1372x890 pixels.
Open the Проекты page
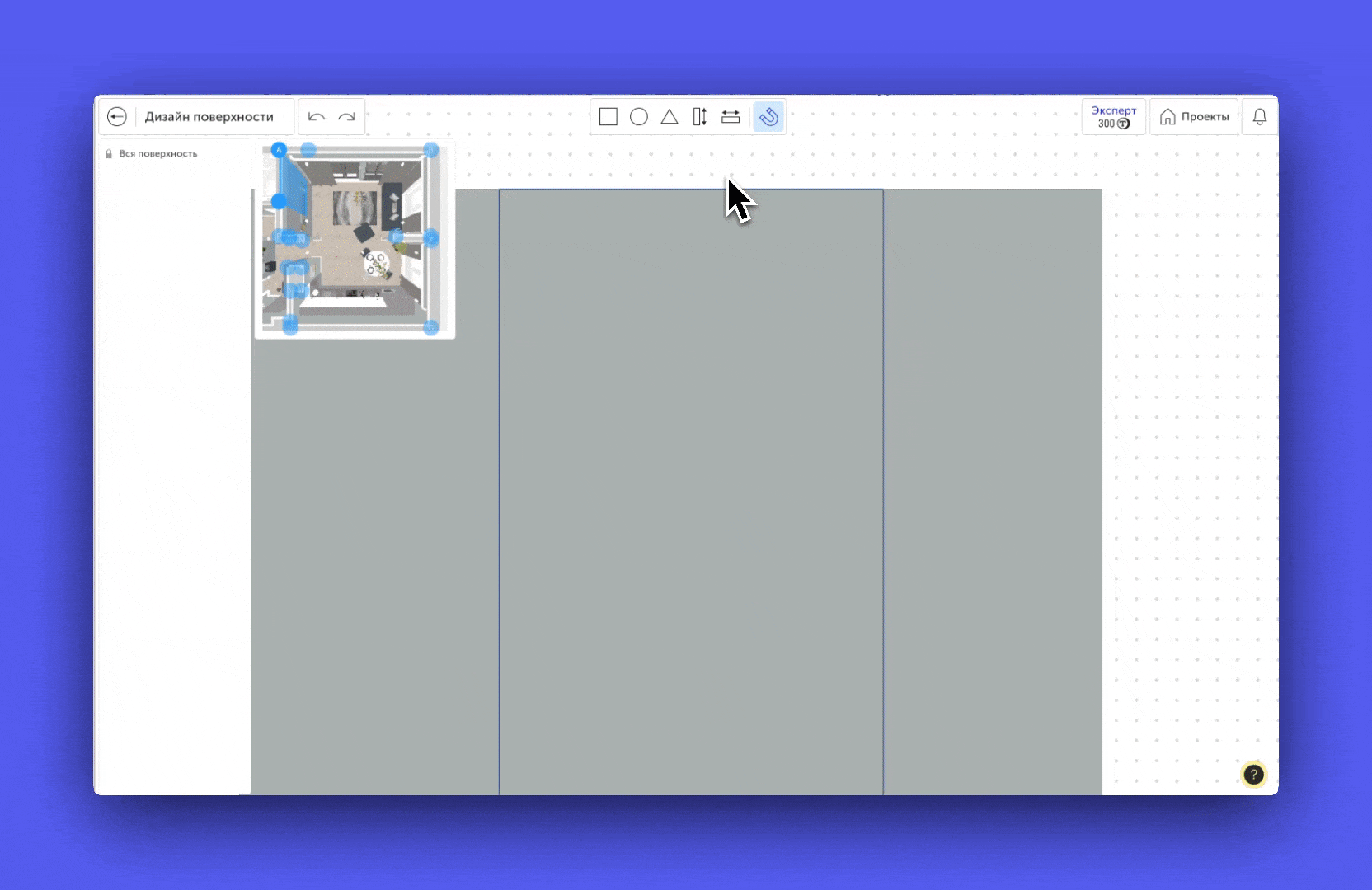click(1194, 117)
